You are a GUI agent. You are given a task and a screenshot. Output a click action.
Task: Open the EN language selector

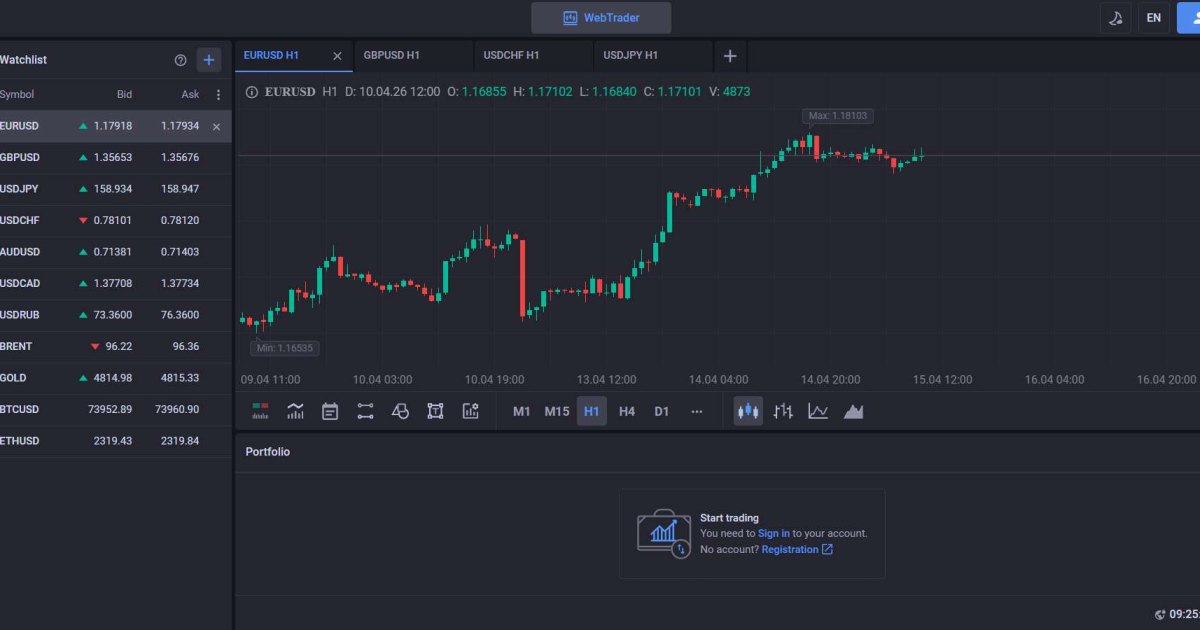tap(1154, 18)
